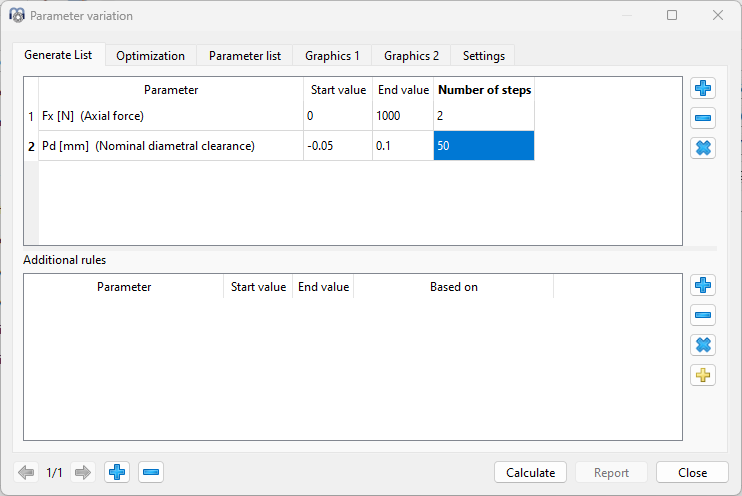
Task: Click the Start value header in Additional rules table
Action: (258, 287)
